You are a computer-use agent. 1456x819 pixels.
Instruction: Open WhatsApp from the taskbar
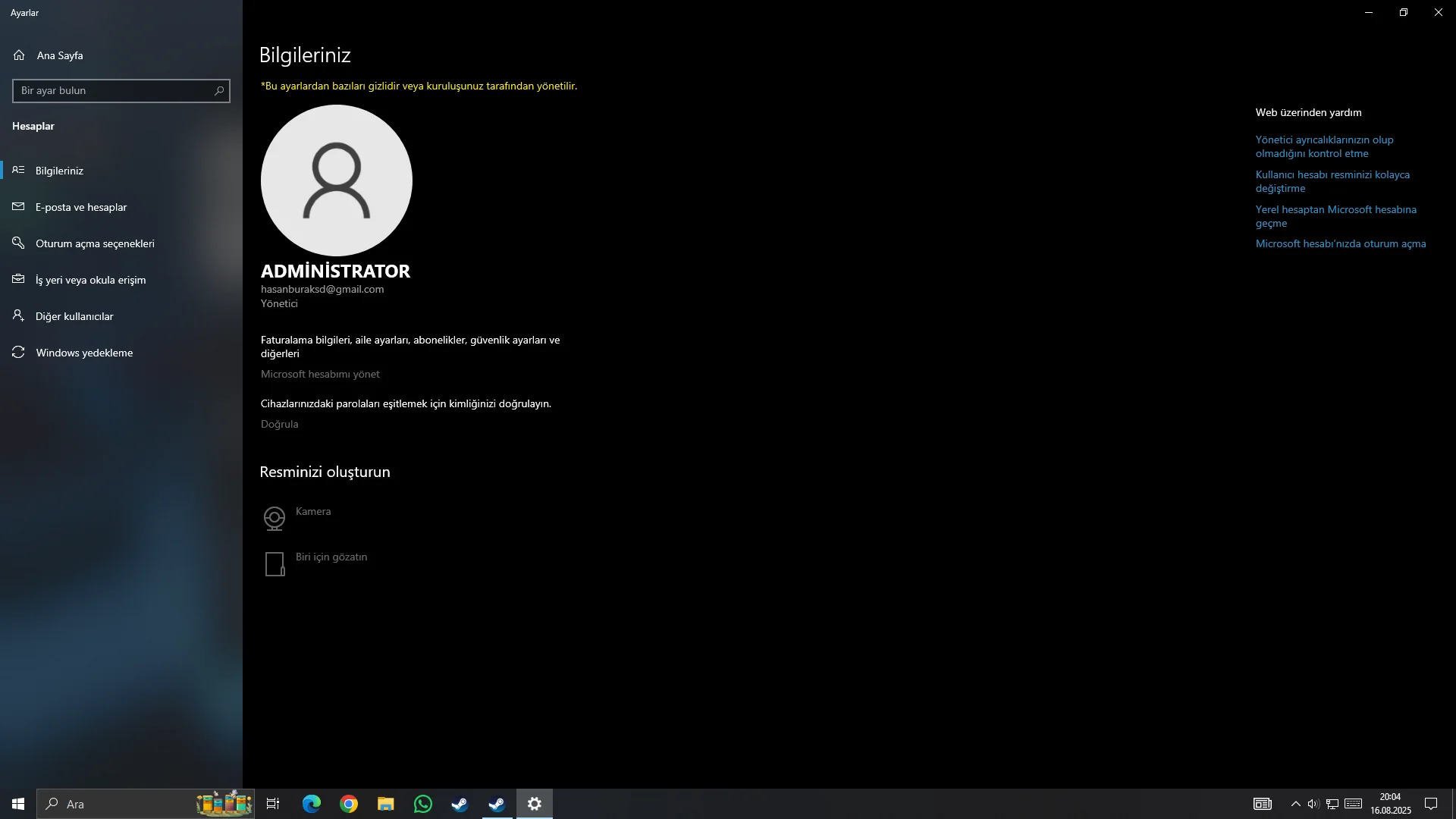[x=423, y=804]
